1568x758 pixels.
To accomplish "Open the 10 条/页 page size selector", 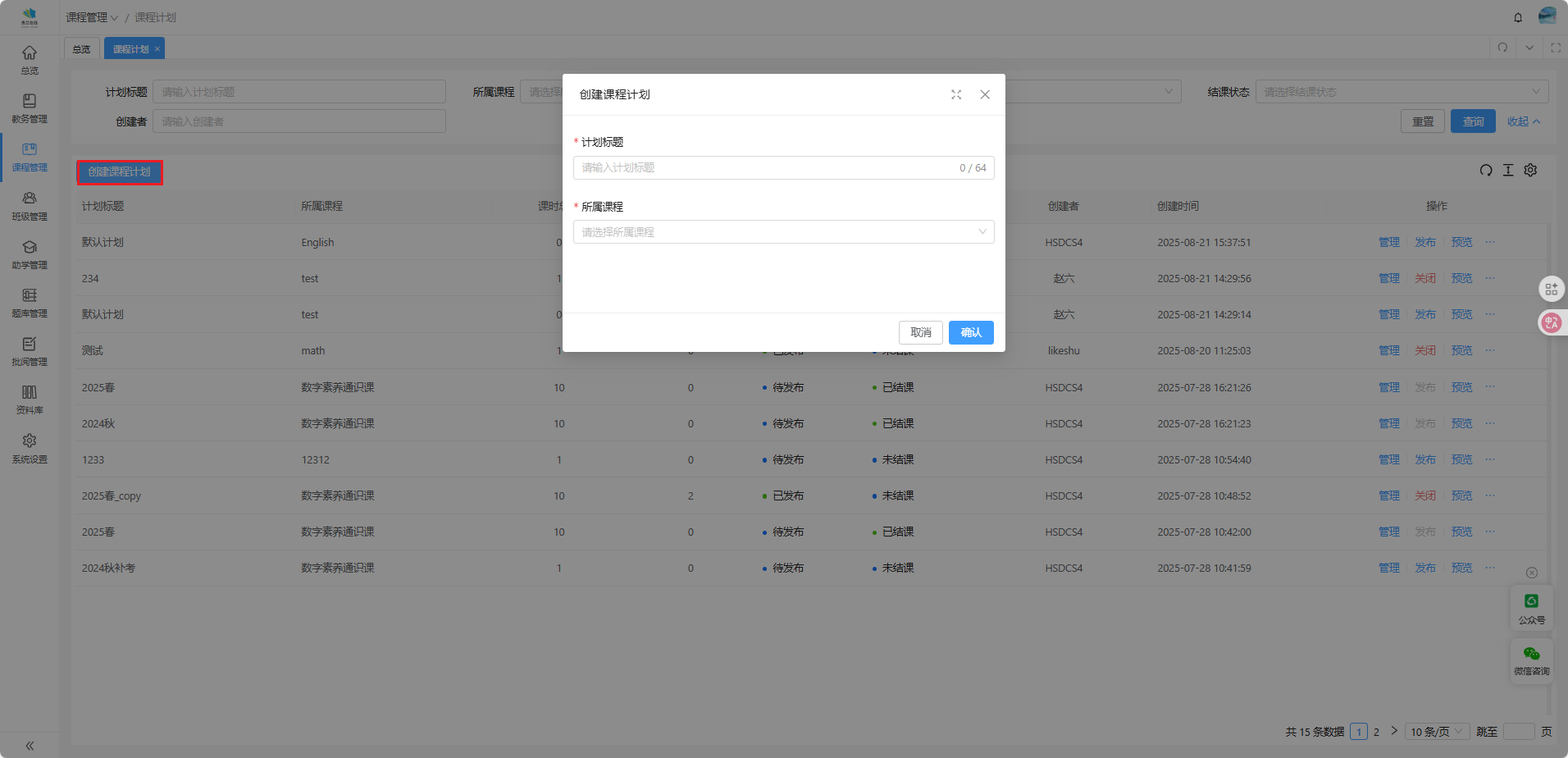I will pyautogui.click(x=1437, y=732).
